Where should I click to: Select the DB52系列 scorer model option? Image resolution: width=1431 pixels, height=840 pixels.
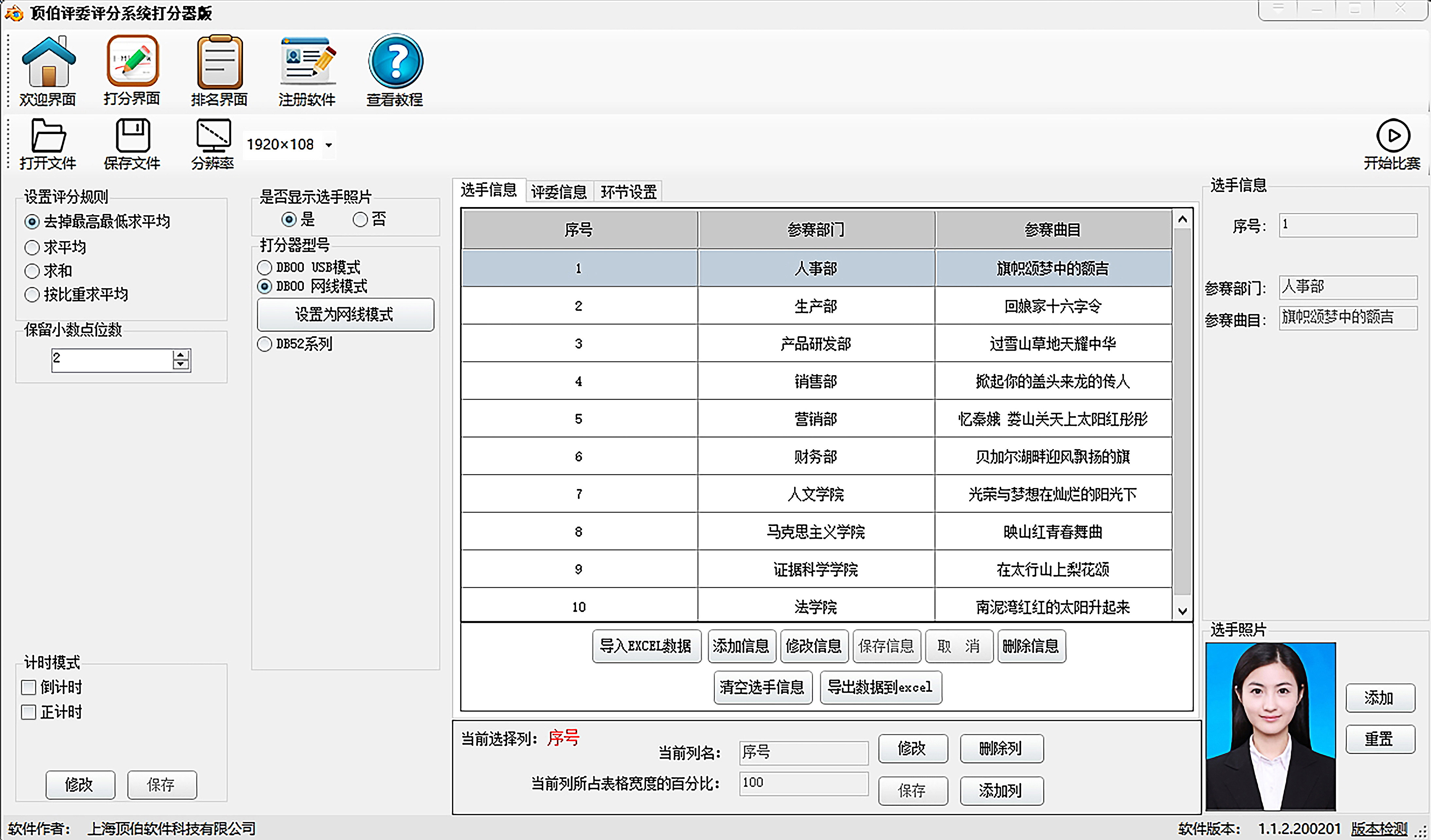[265, 344]
